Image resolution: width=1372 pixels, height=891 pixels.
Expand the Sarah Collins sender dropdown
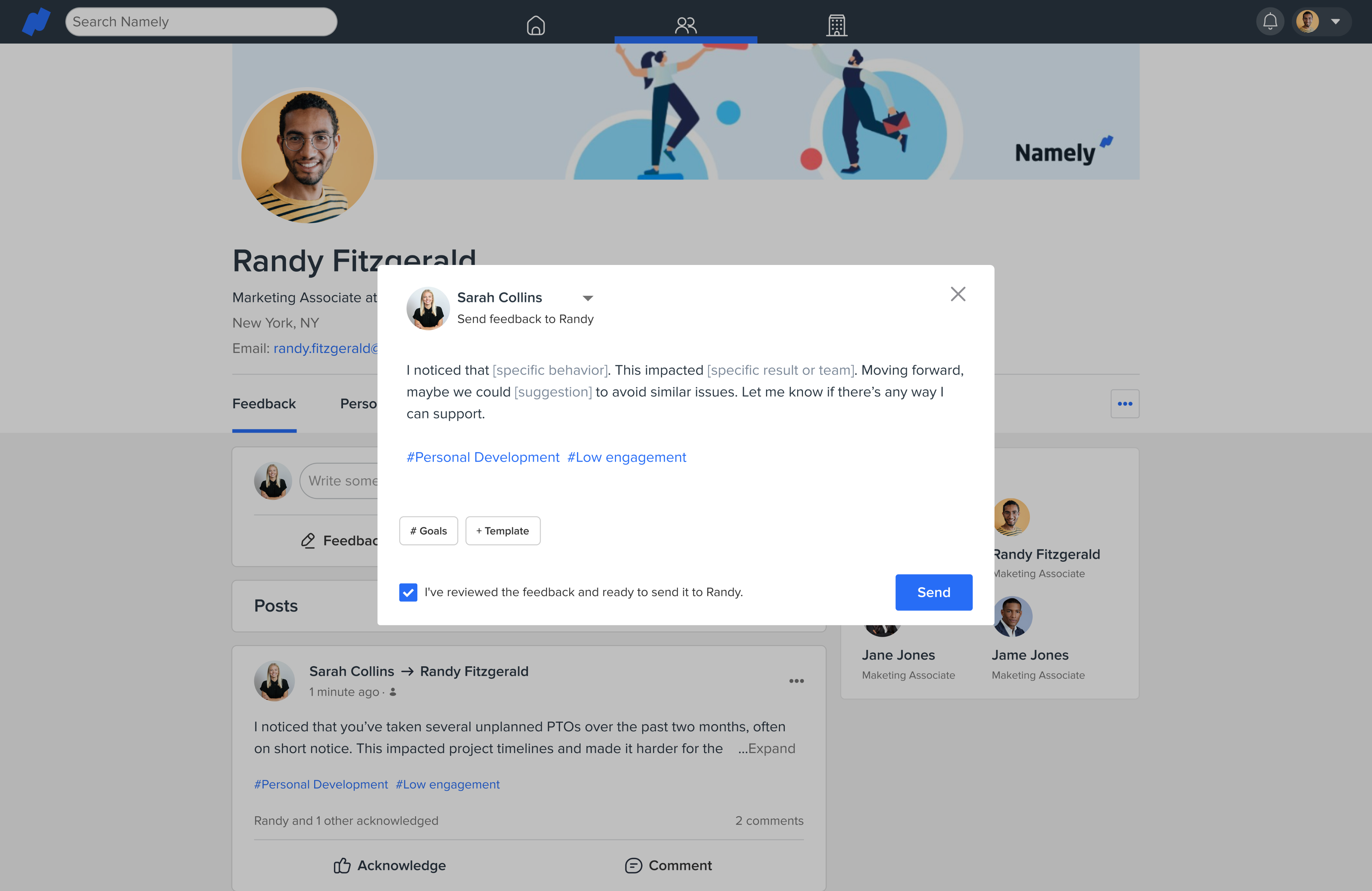pos(588,298)
